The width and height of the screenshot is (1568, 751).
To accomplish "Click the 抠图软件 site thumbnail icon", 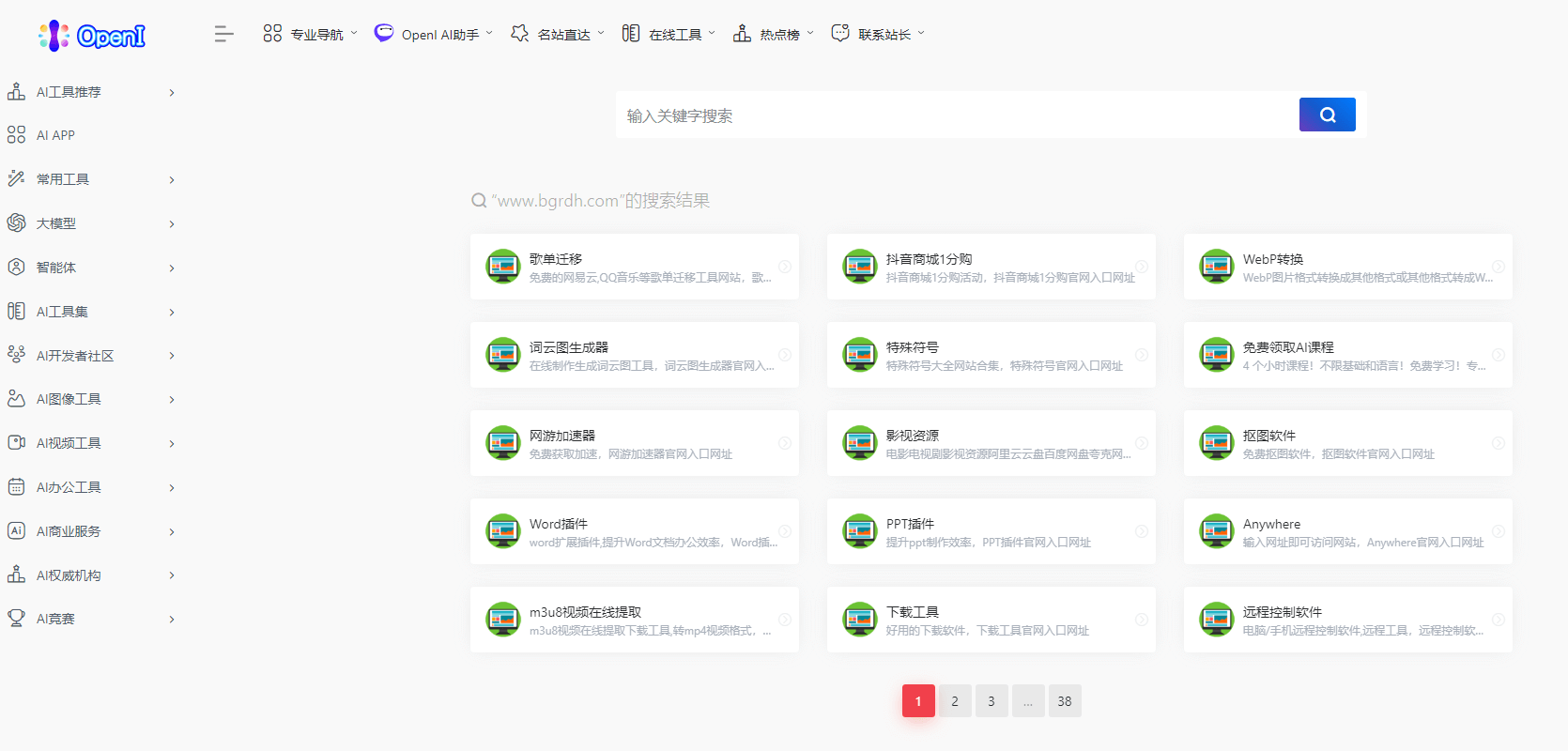I will [1217, 443].
